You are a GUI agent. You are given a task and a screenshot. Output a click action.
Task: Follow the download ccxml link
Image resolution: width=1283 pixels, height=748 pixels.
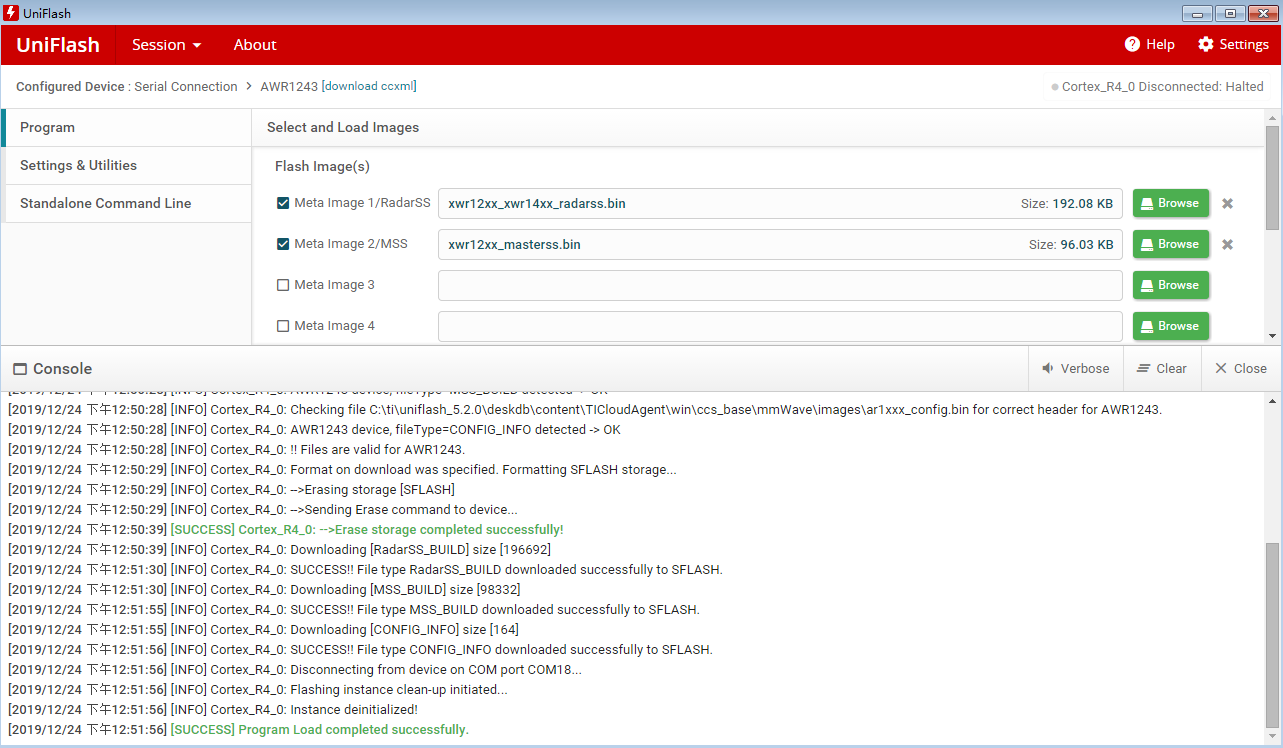(x=369, y=86)
